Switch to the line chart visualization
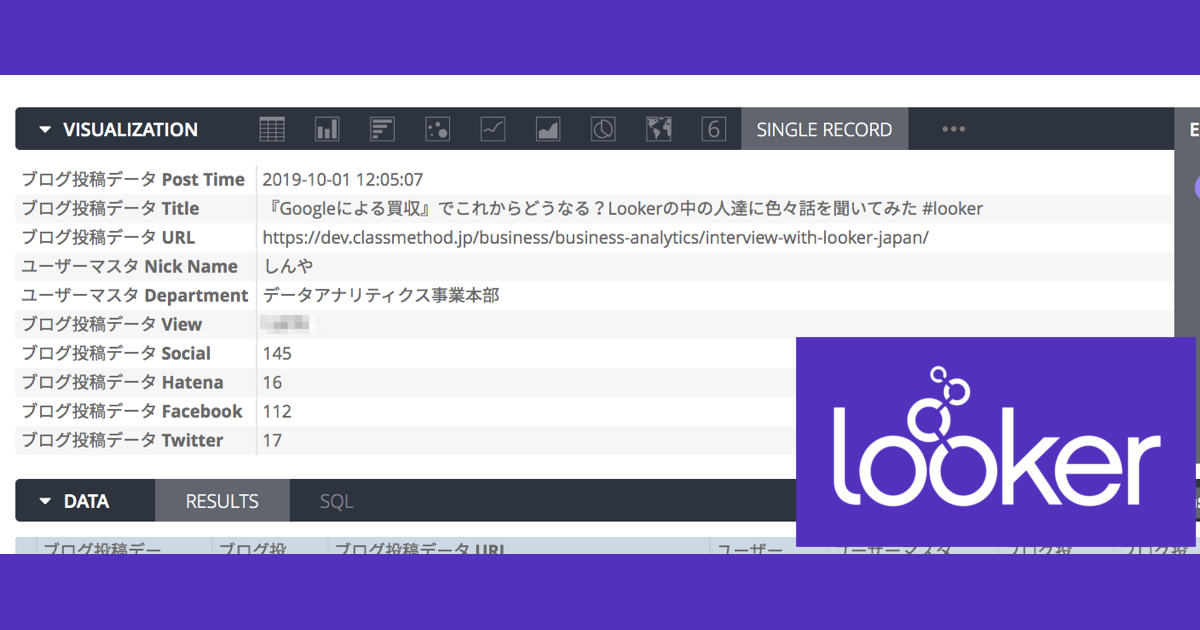1200x630 pixels. pyautogui.click(x=492, y=128)
